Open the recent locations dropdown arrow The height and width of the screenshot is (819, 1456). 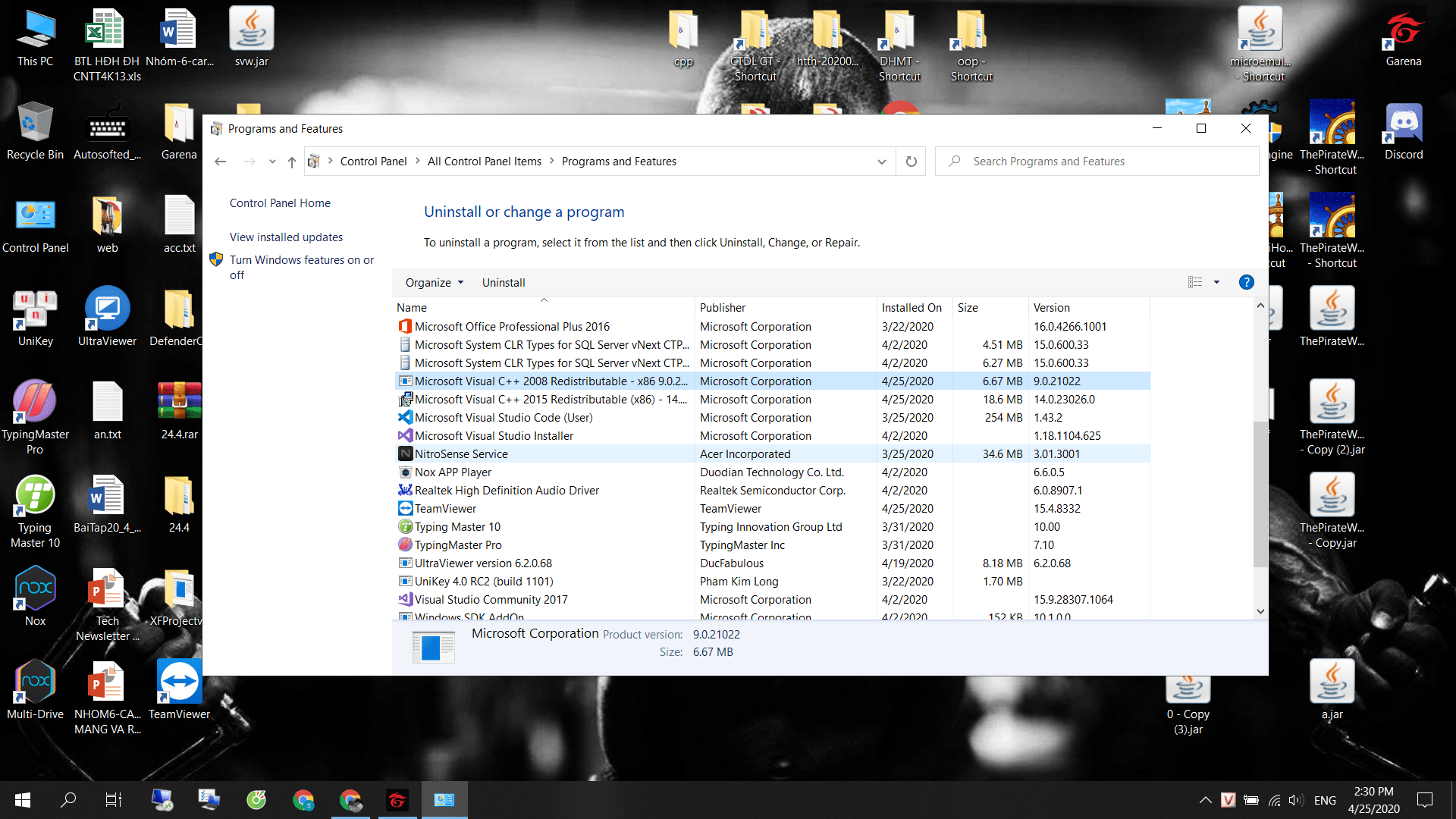tap(272, 162)
